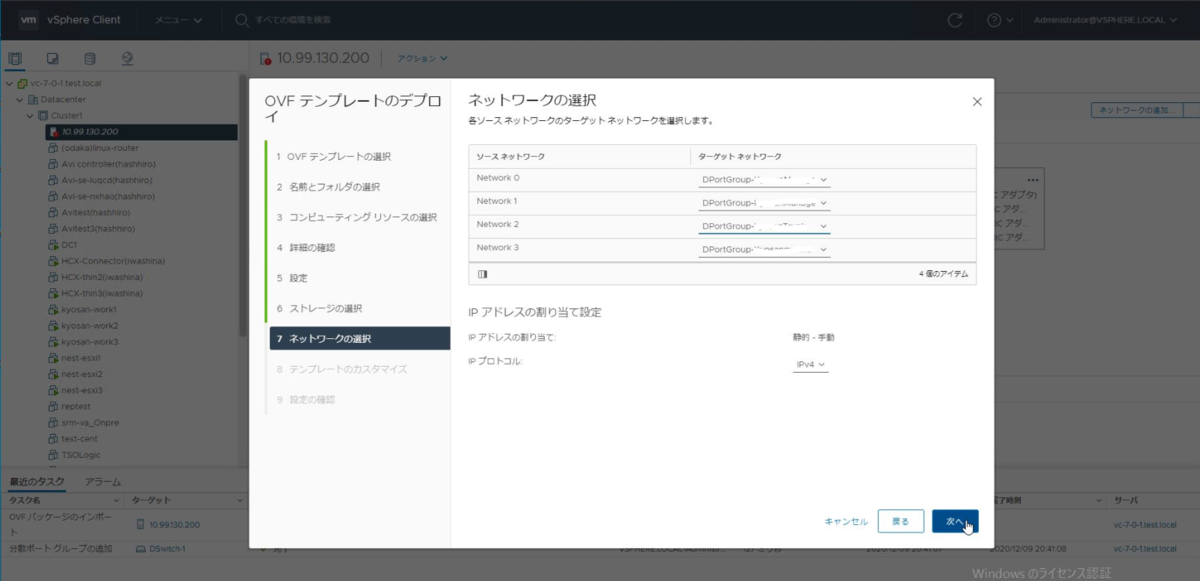Click the inventory tree scrollbar
Screen dimensions: 1200x581
click(x=241, y=205)
